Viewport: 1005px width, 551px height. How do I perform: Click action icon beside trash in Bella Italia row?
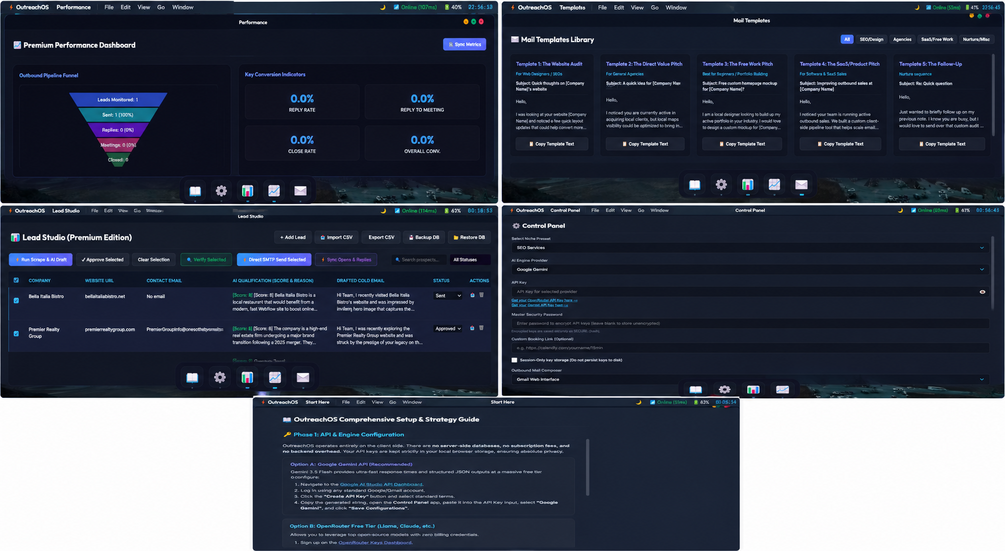472,295
